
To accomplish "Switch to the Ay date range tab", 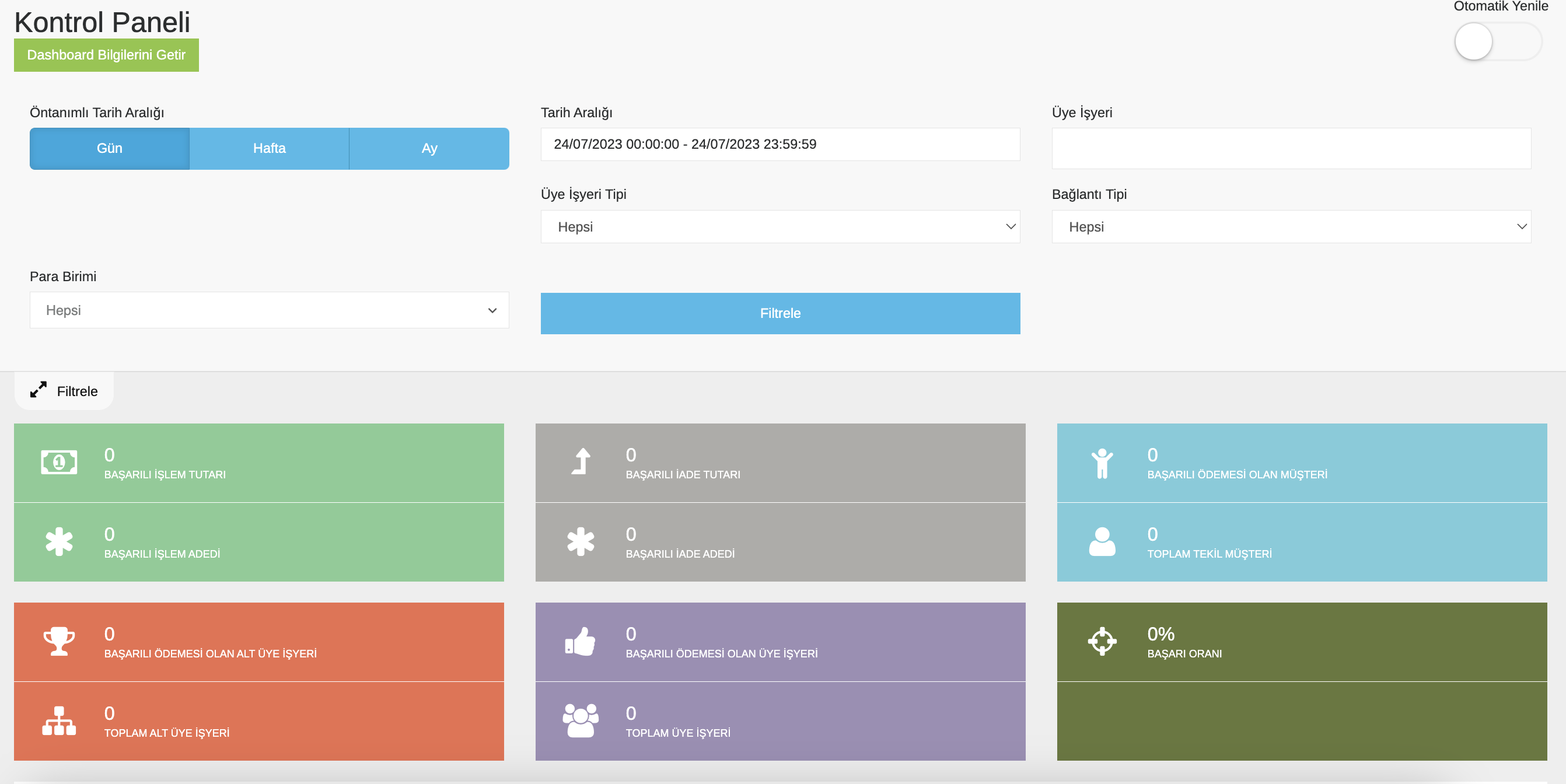I will click(429, 148).
